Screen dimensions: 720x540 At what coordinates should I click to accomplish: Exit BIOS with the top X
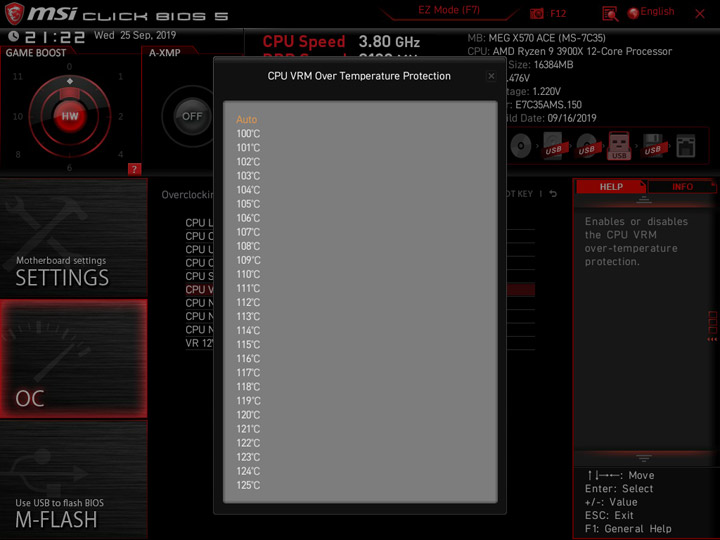pyautogui.click(x=700, y=14)
